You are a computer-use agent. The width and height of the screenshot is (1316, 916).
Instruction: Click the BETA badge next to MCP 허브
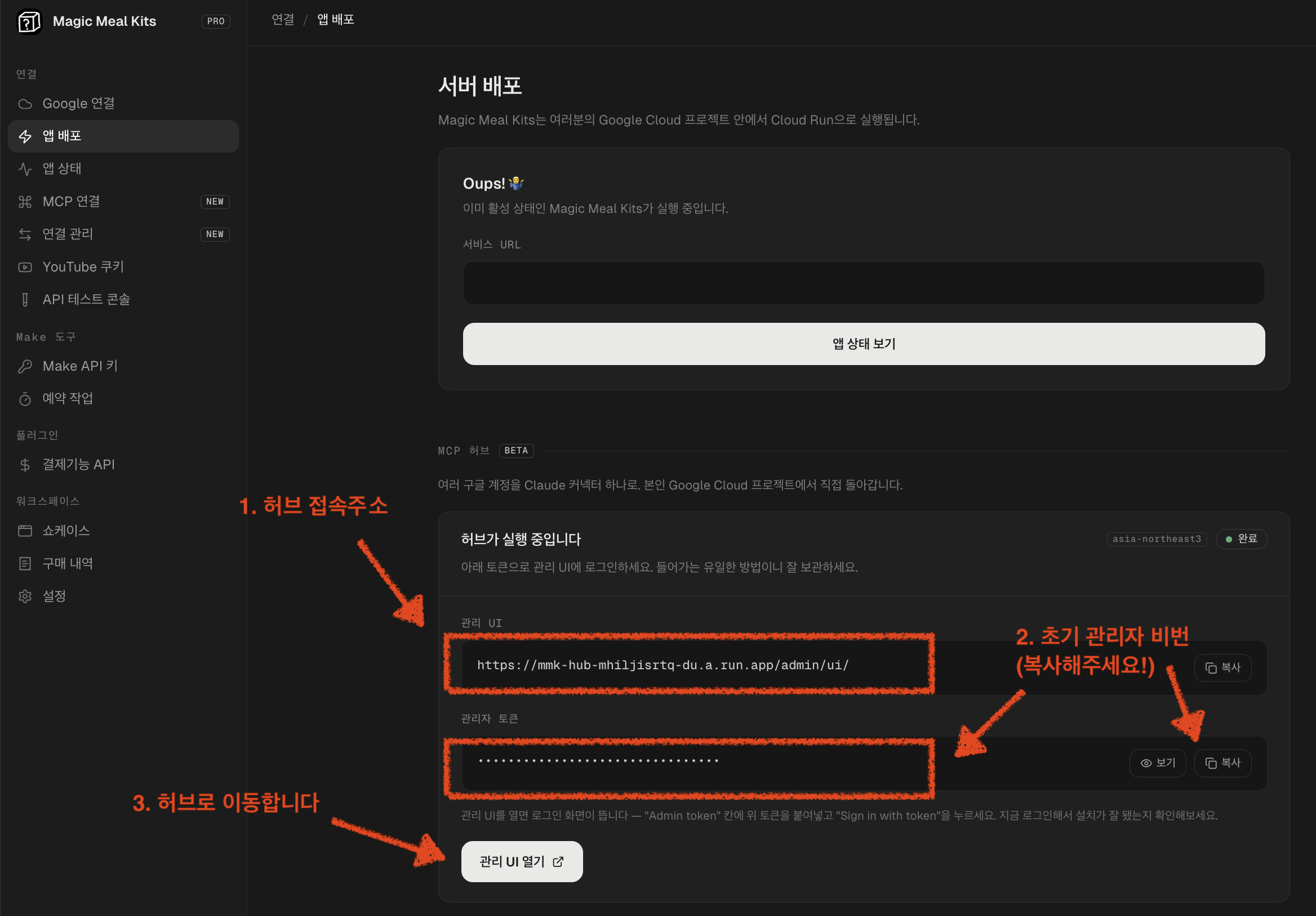click(x=517, y=451)
